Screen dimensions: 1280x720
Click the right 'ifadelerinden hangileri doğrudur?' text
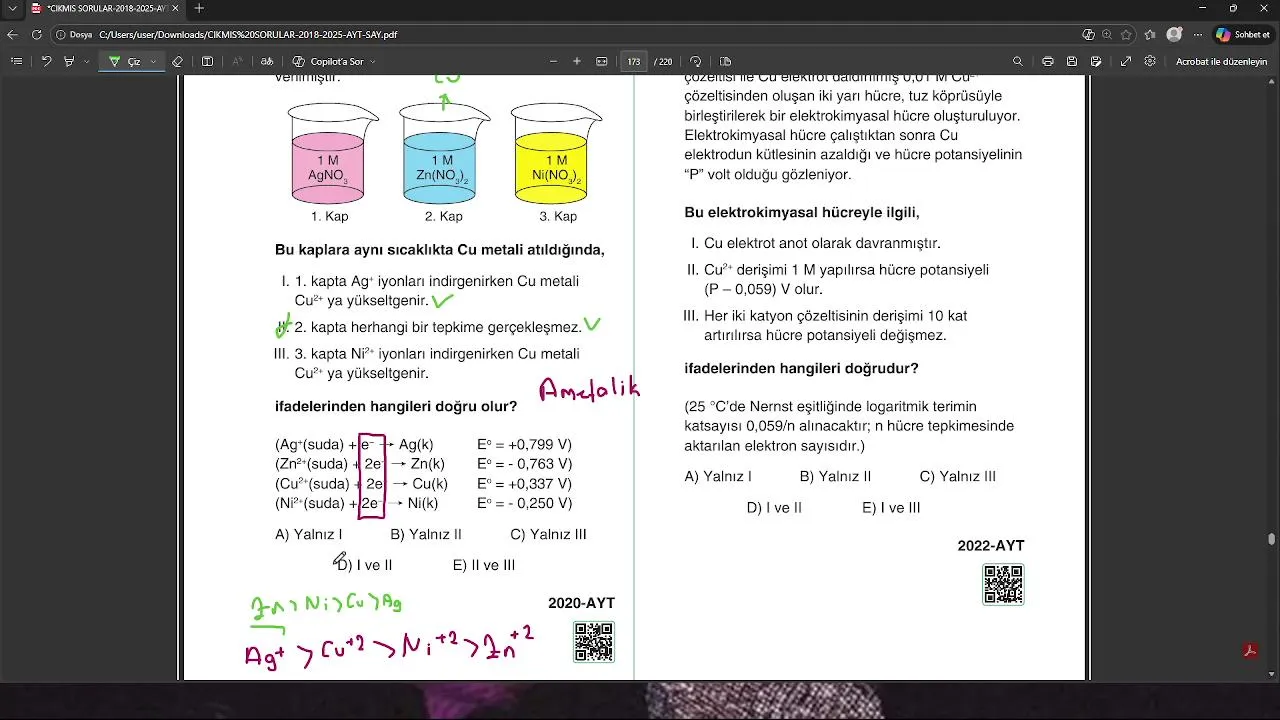pyautogui.click(x=801, y=368)
